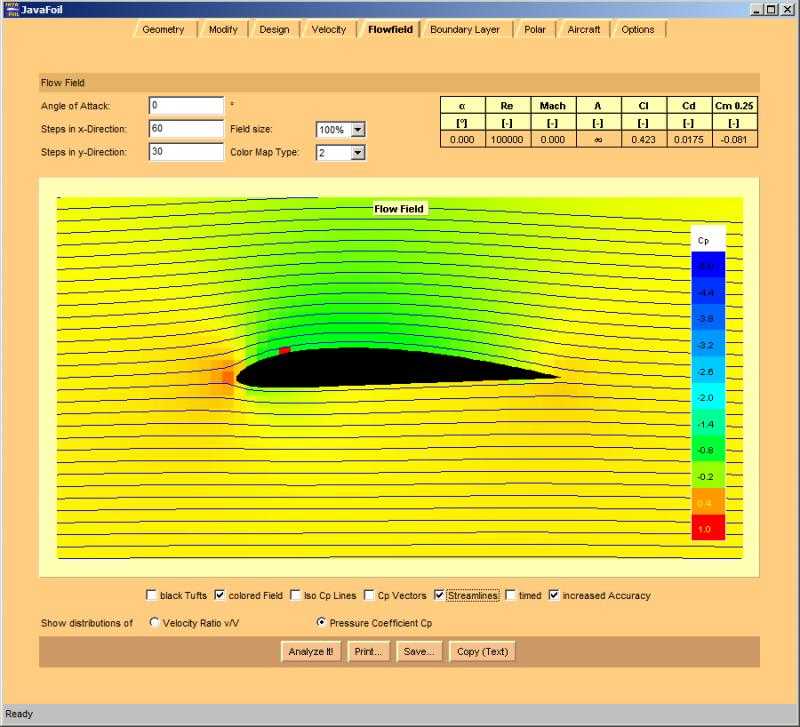
Task: Disable the colored Field checkbox
Action: 220,595
